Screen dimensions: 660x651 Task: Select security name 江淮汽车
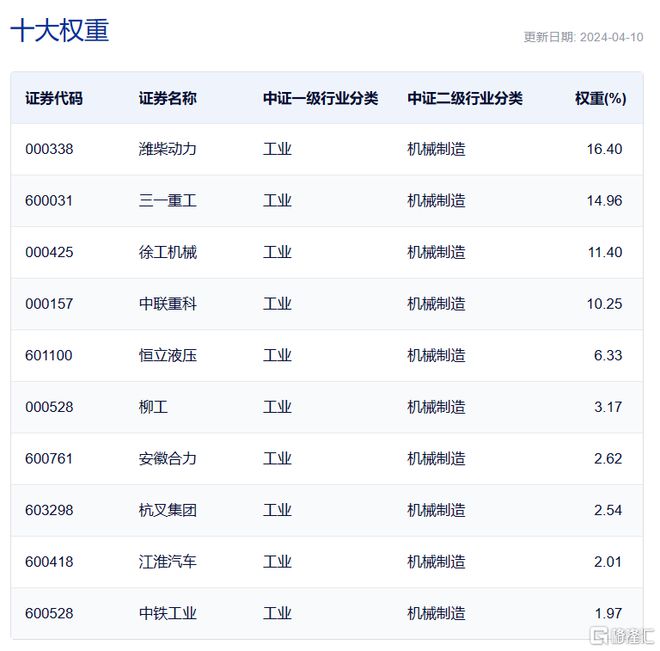click(x=168, y=562)
